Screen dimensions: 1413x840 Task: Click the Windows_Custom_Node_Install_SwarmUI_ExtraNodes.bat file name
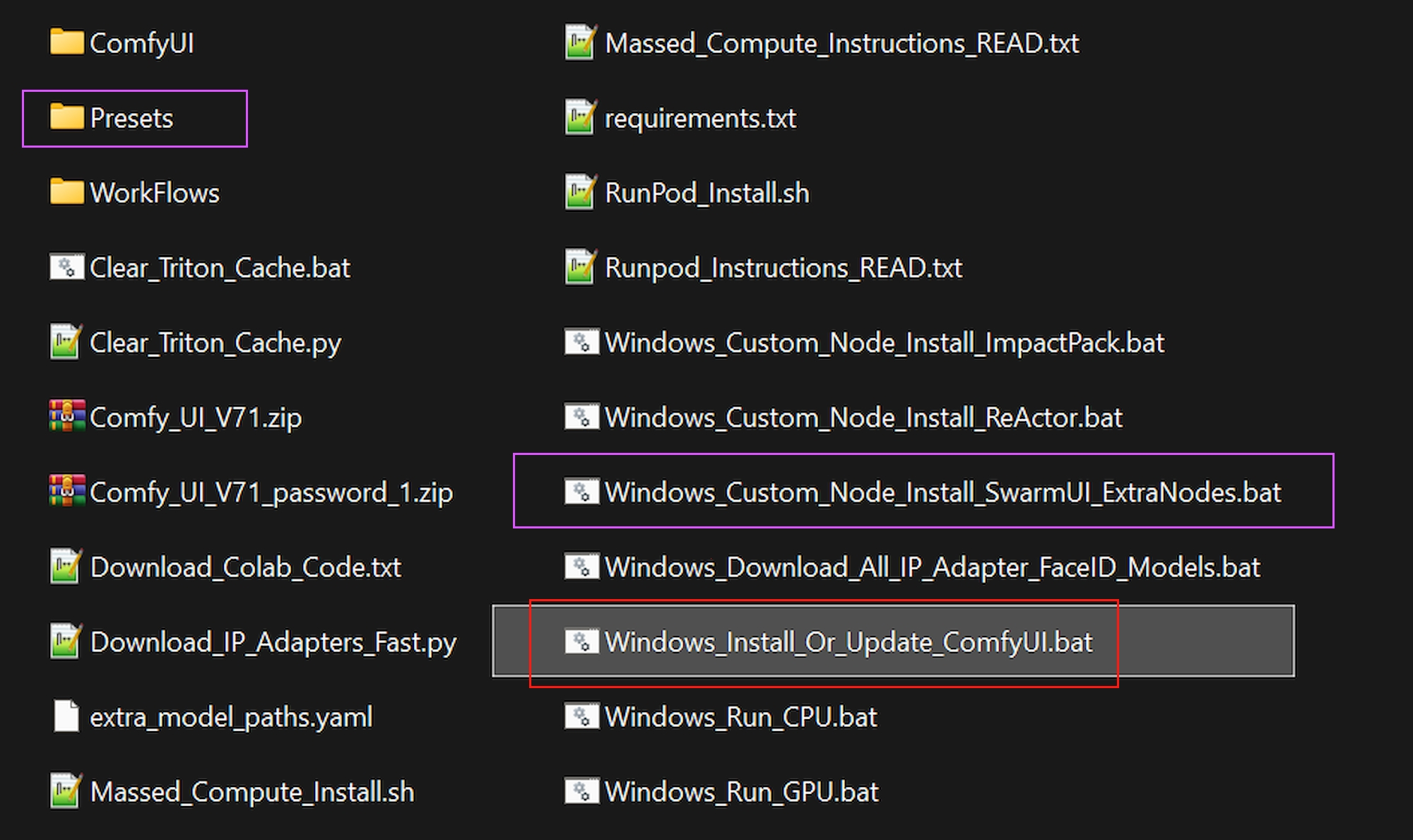pos(943,493)
